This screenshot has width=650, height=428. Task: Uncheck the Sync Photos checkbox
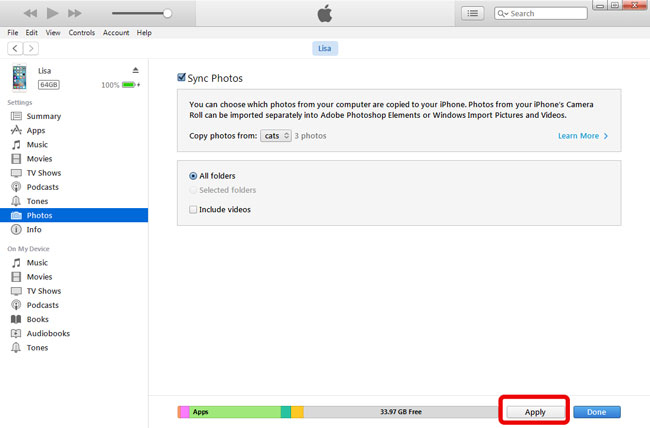click(x=181, y=77)
